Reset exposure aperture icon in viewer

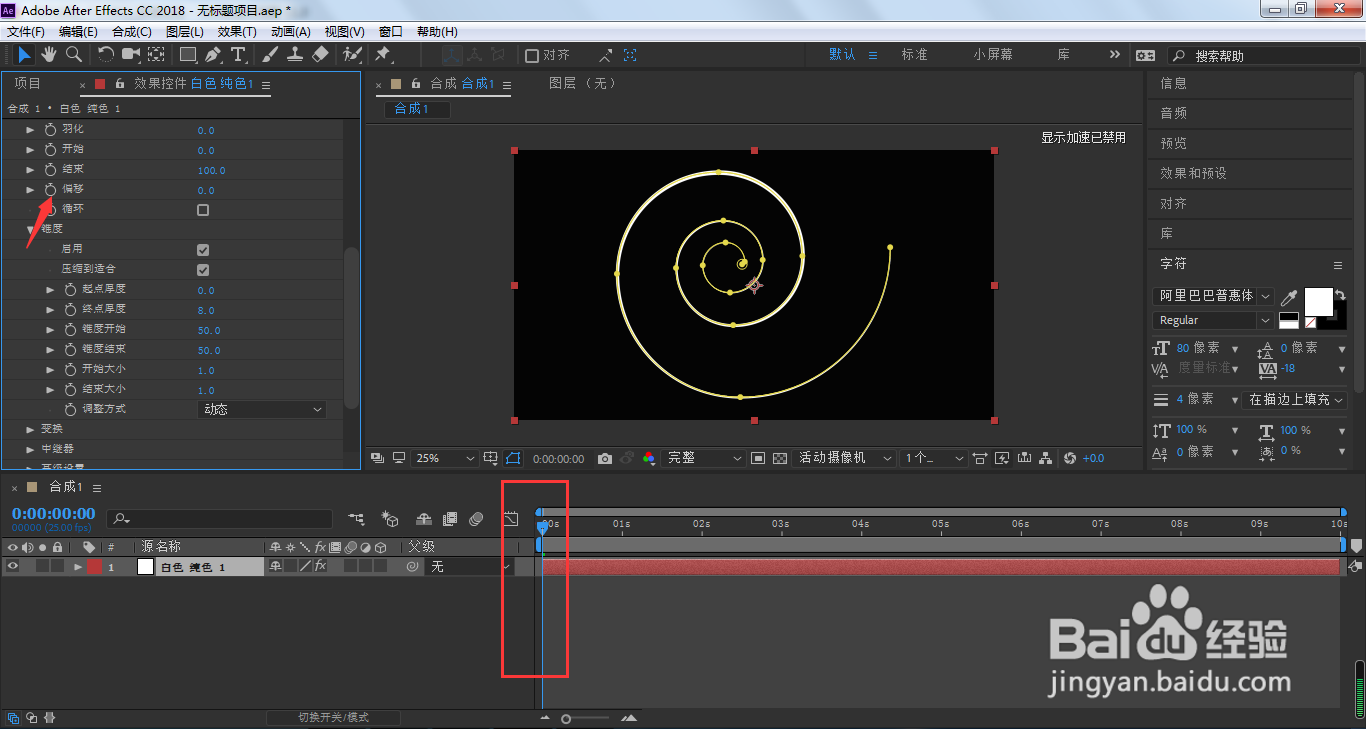(1070, 458)
